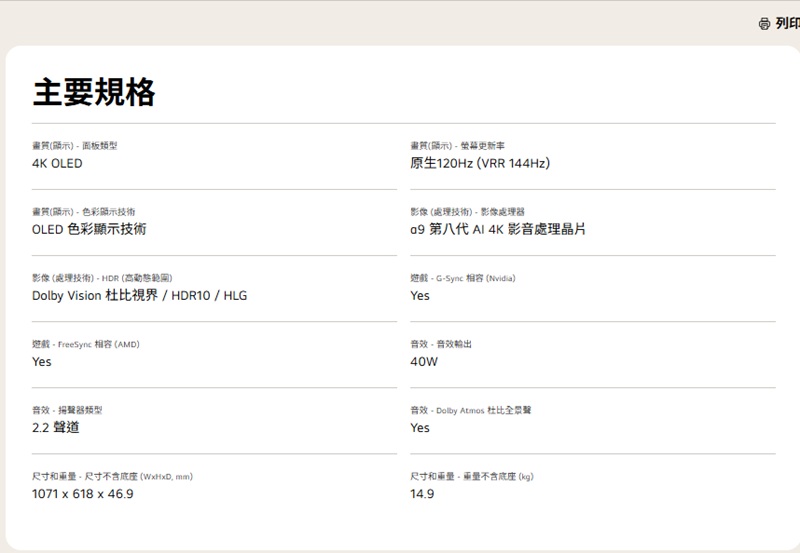The height and width of the screenshot is (553, 800).
Task: Click the 列印 print link
Action: pyautogui.click(x=787, y=23)
